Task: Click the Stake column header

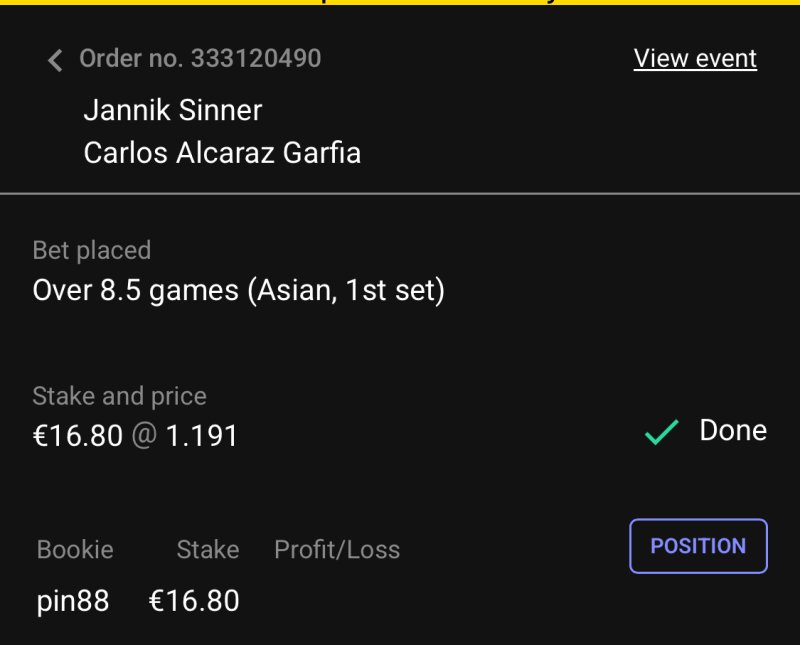Action: pyautogui.click(x=208, y=550)
